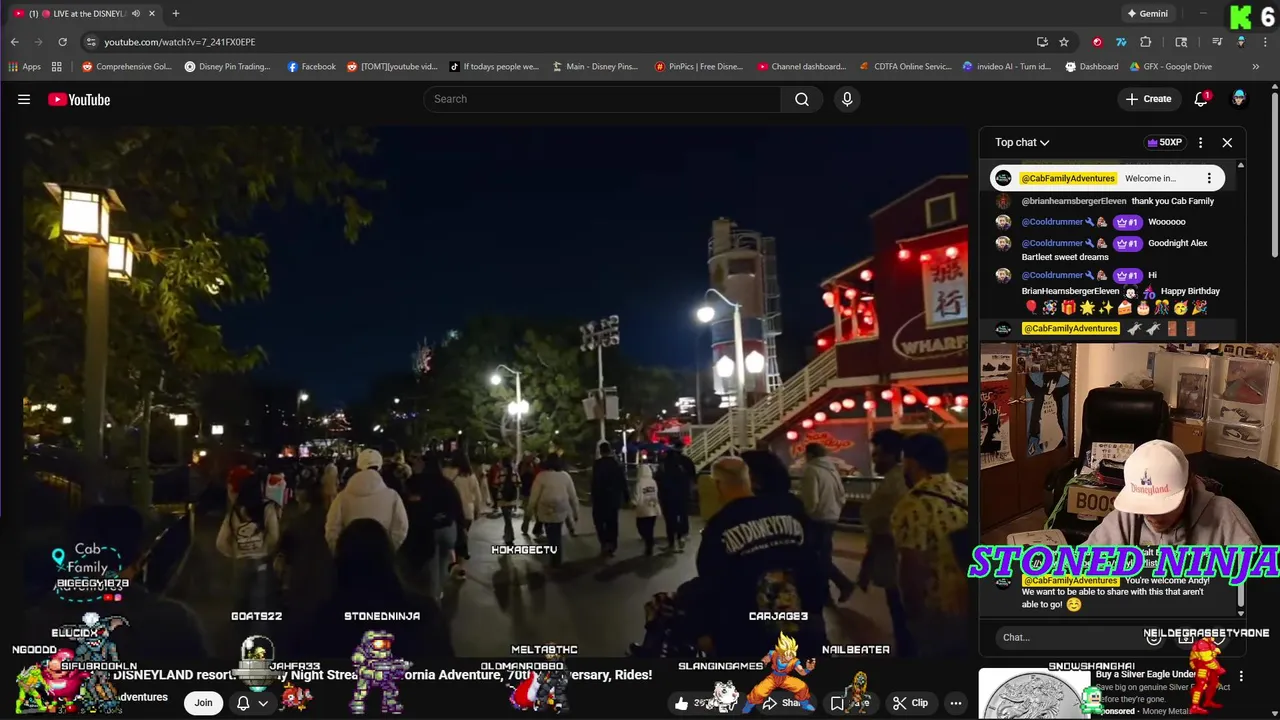Open the channel notification bell dropdown
Screen dimensions: 1280x720
pos(252,703)
